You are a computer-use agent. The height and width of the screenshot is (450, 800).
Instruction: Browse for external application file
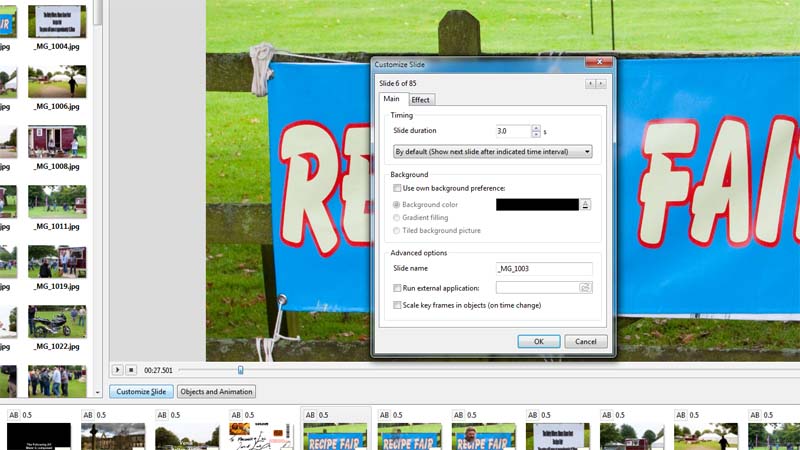coord(585,288)
